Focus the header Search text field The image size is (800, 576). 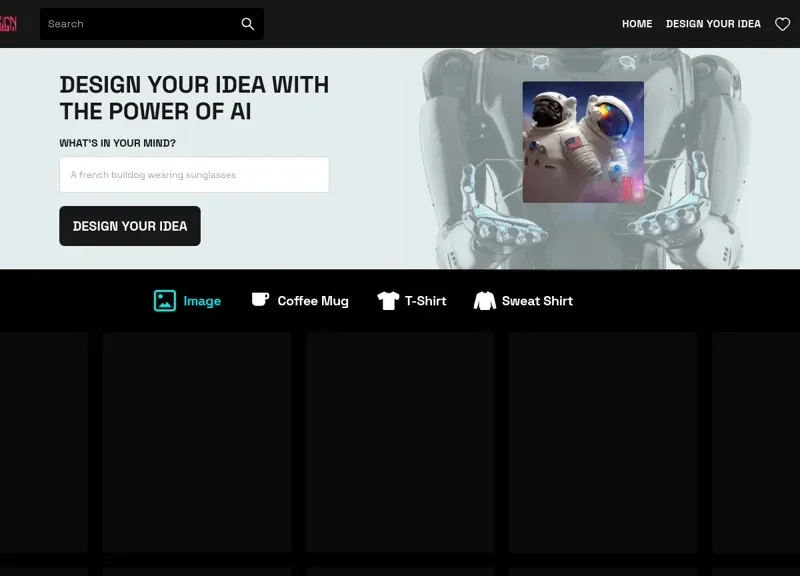(x=140, y=24)
